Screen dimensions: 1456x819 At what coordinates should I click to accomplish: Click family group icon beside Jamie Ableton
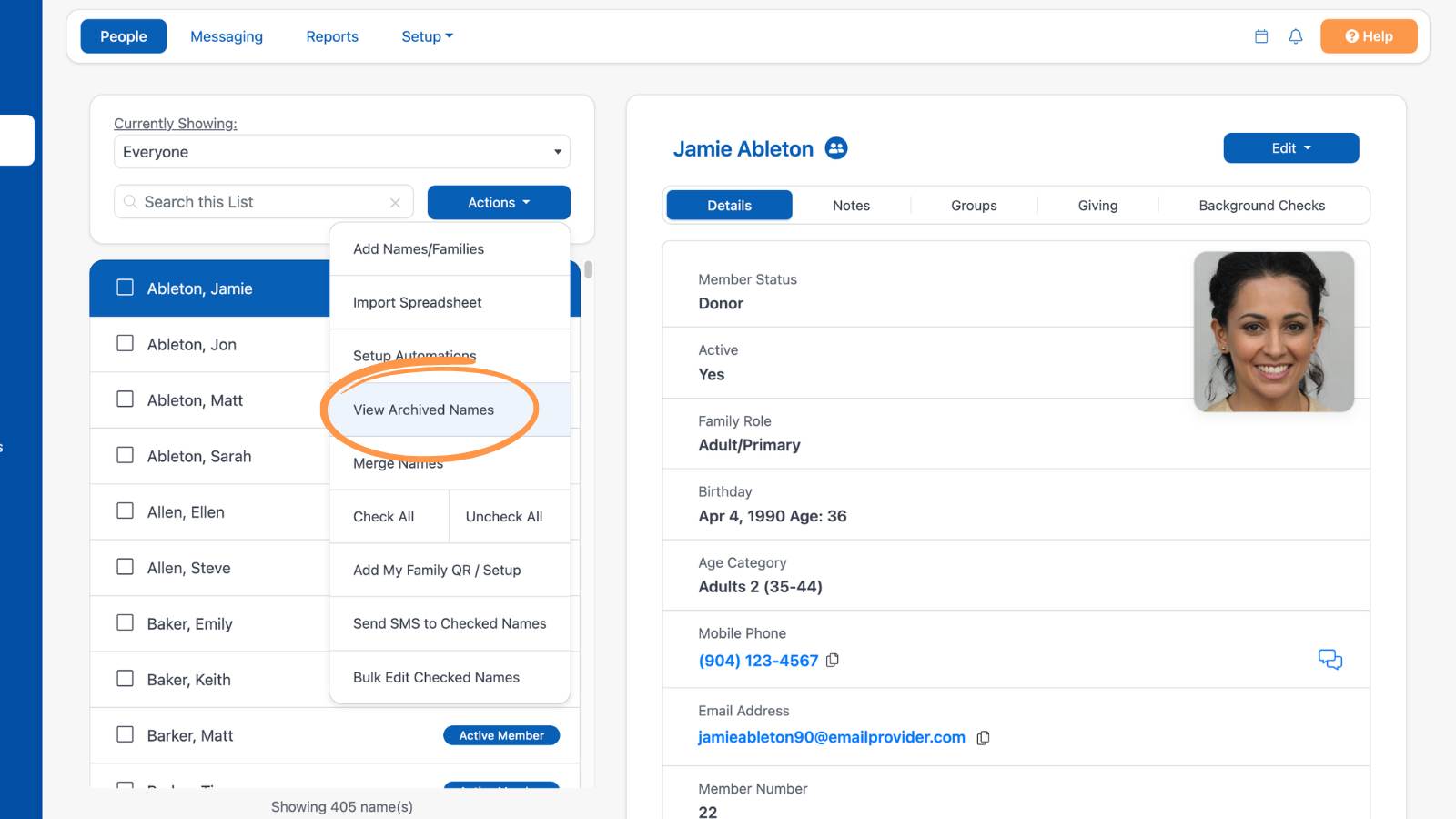[x=836, y=148]
